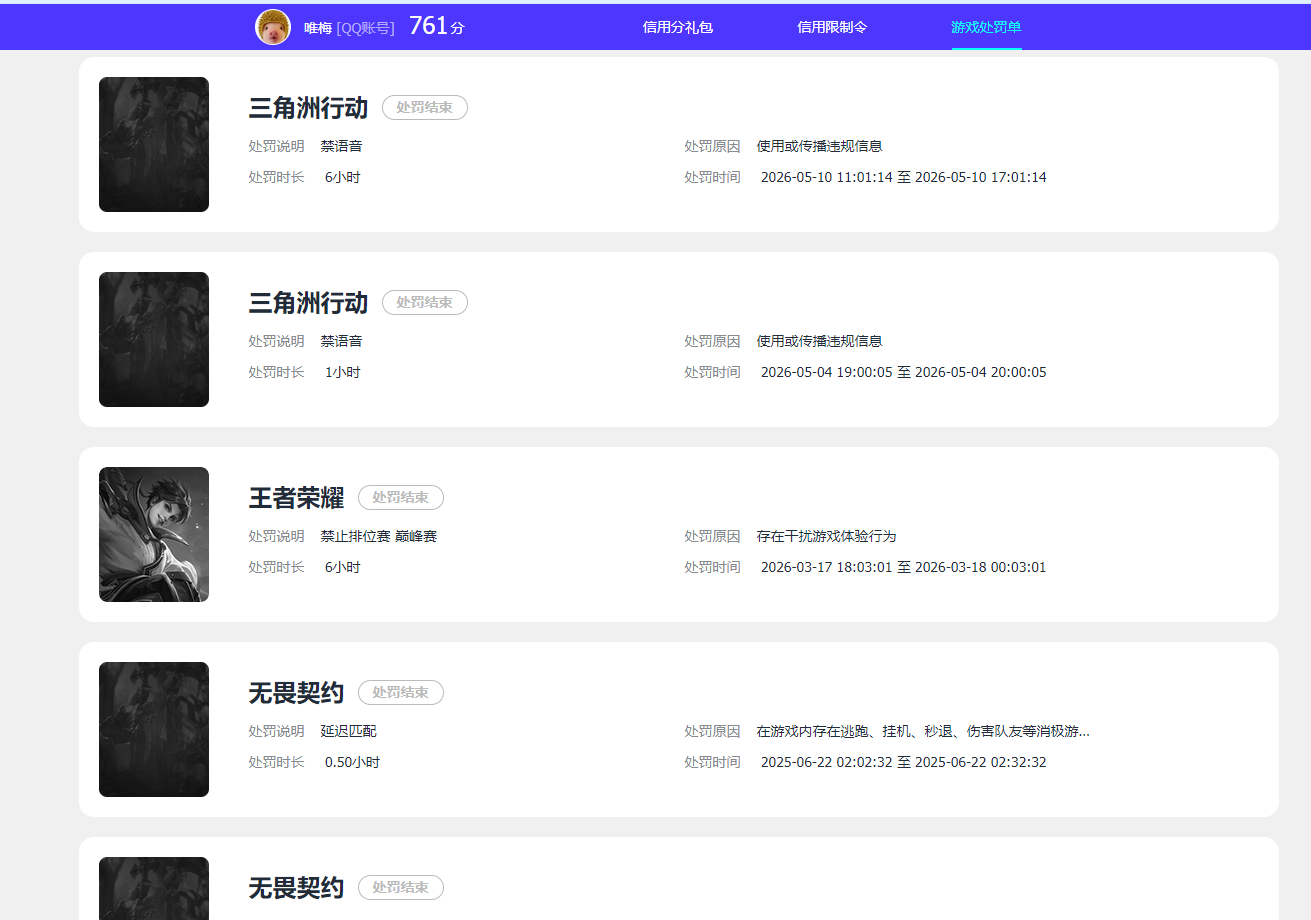Click 处罚结束 badge of 6小时 三角洲行动 card
Screen dimensions: 1311x920
click(x=425, y=107)
